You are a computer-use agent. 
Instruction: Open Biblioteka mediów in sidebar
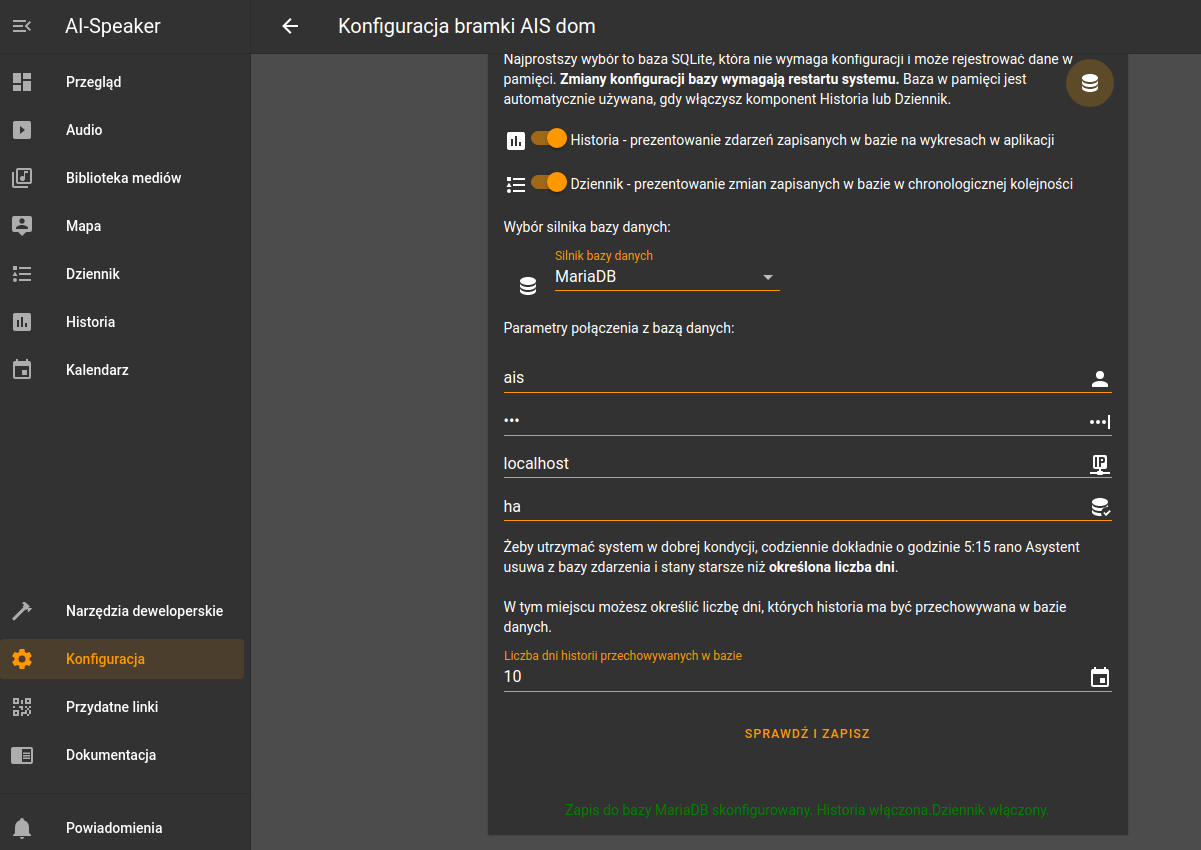[x=123, y=178]
